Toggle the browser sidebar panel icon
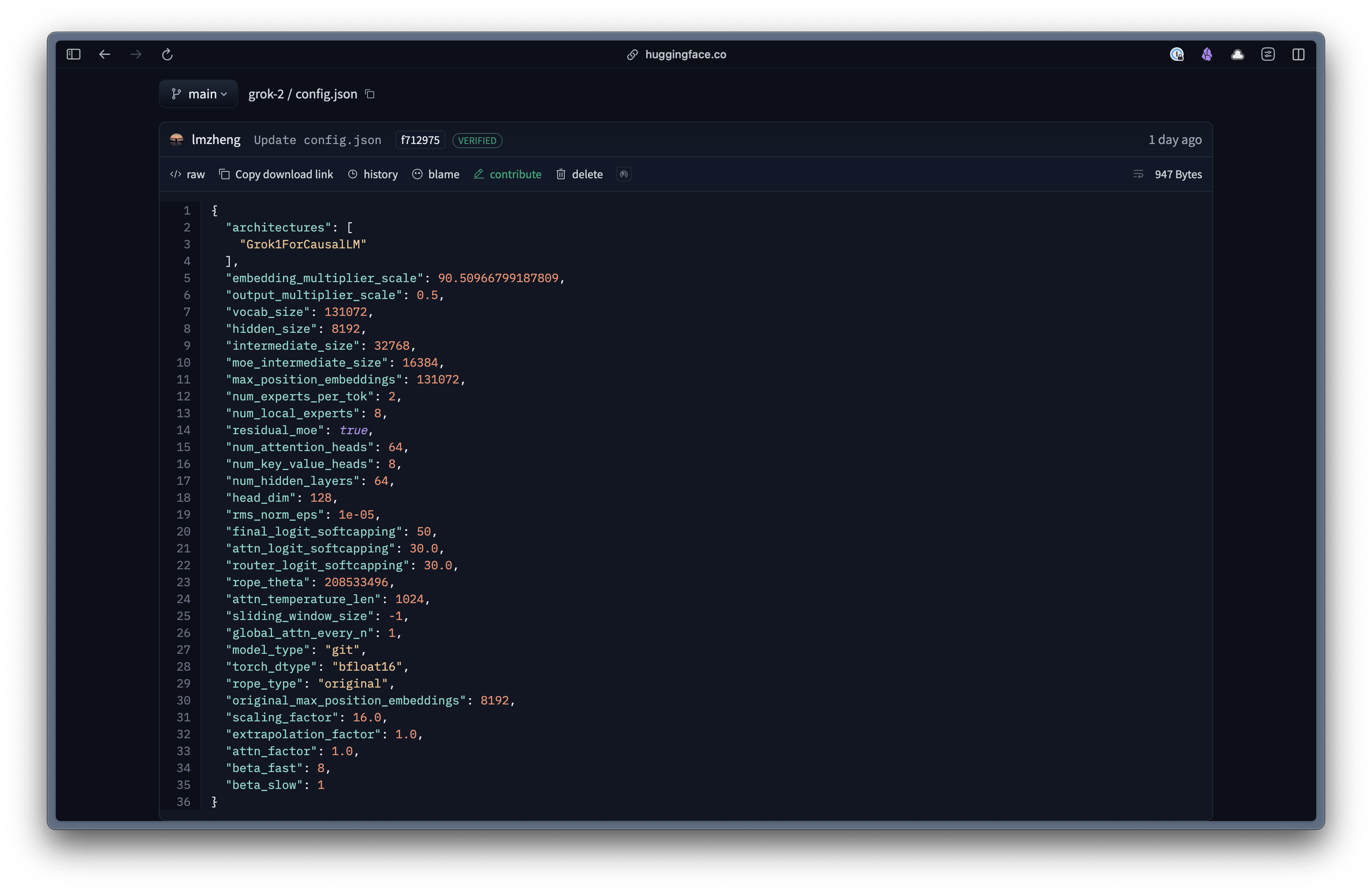Screen dimensions: 1372x892 pos(73,54)
